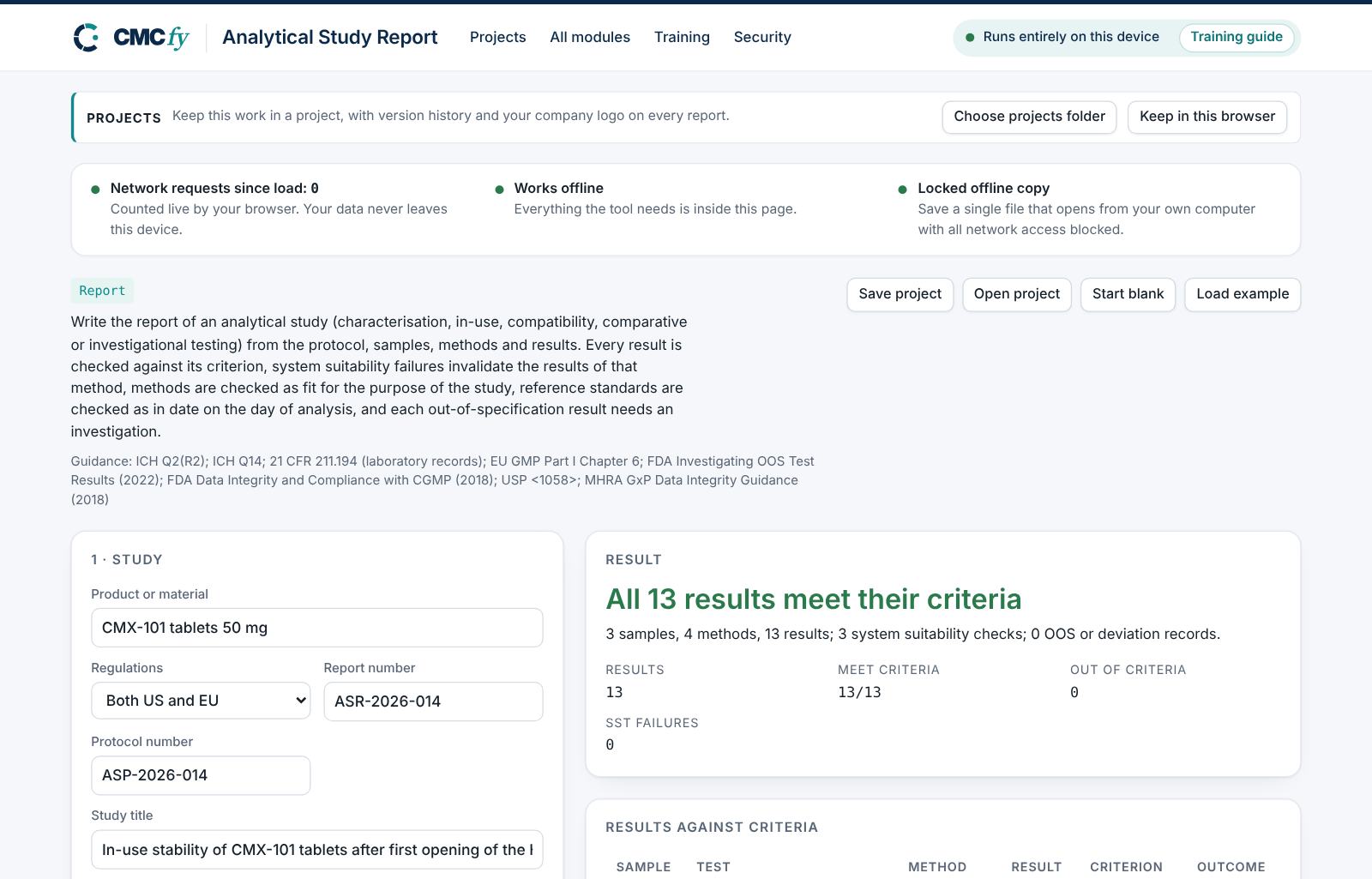1372x879 pixels.
Task: Click the Start blank button
Action: coord(1128,294)
